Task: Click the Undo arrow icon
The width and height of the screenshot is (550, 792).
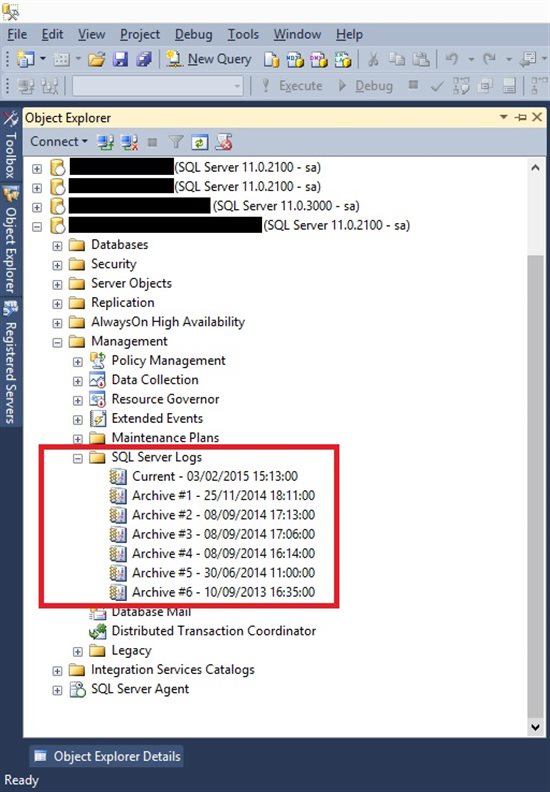Action: [452, 60]
